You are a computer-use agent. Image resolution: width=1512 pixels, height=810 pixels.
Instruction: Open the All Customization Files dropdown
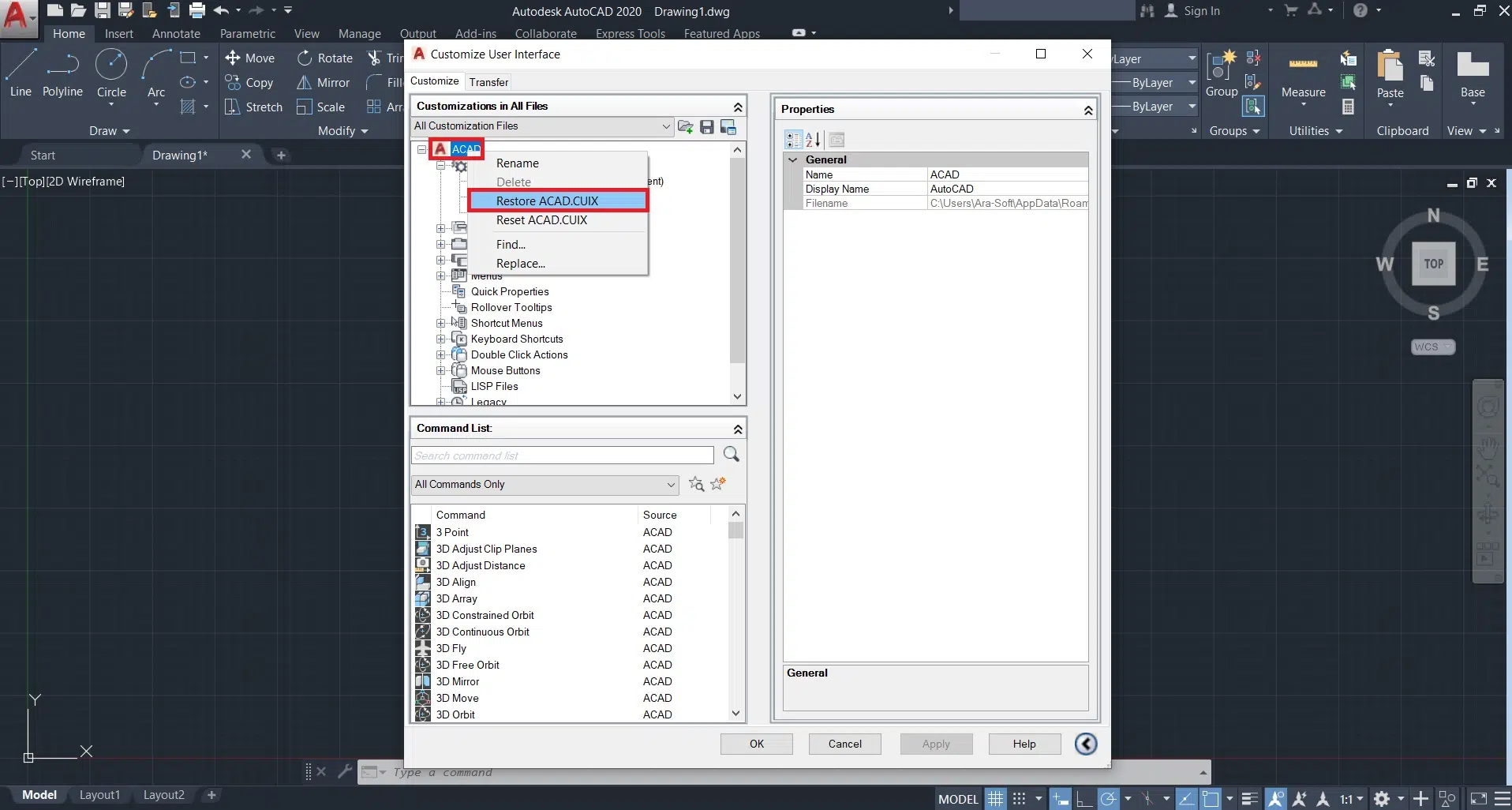tap(665, 126)
